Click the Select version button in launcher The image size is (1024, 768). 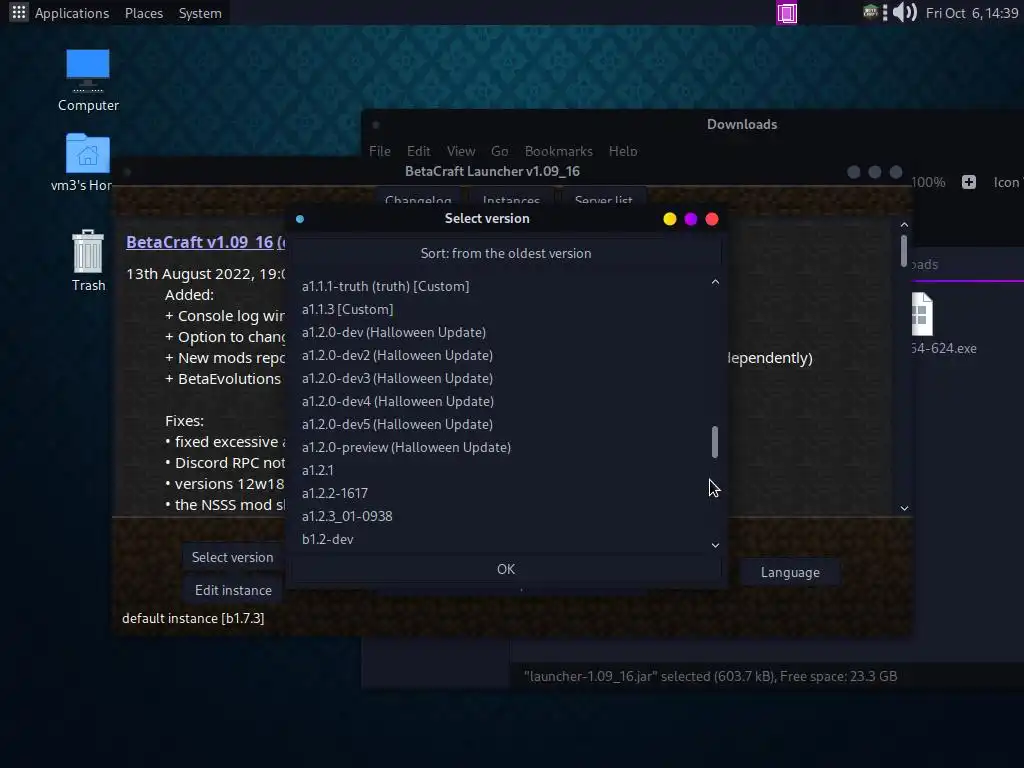[x=232, y=557]
